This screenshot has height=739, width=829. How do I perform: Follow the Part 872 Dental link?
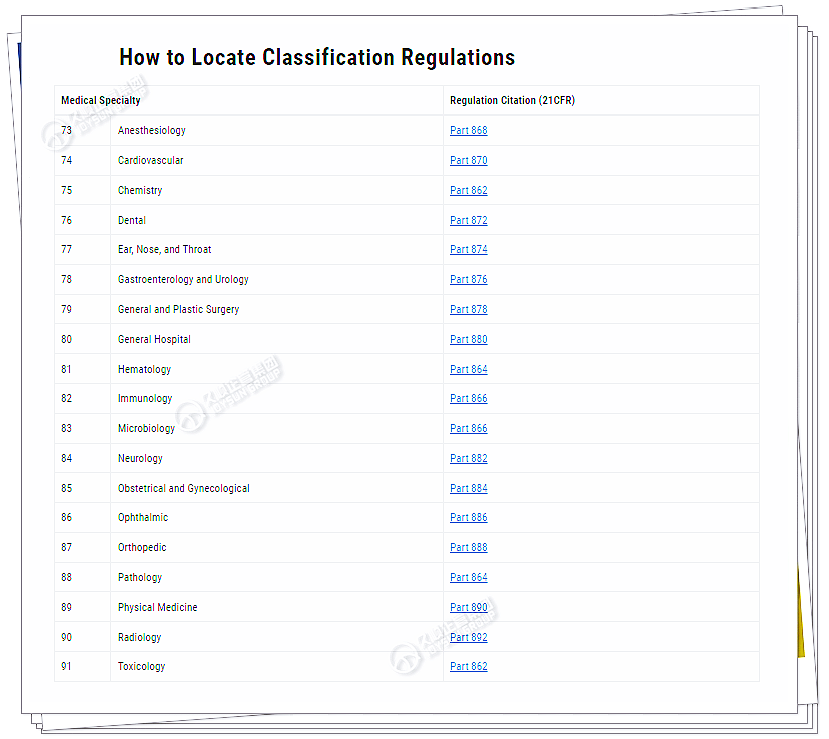468,221
